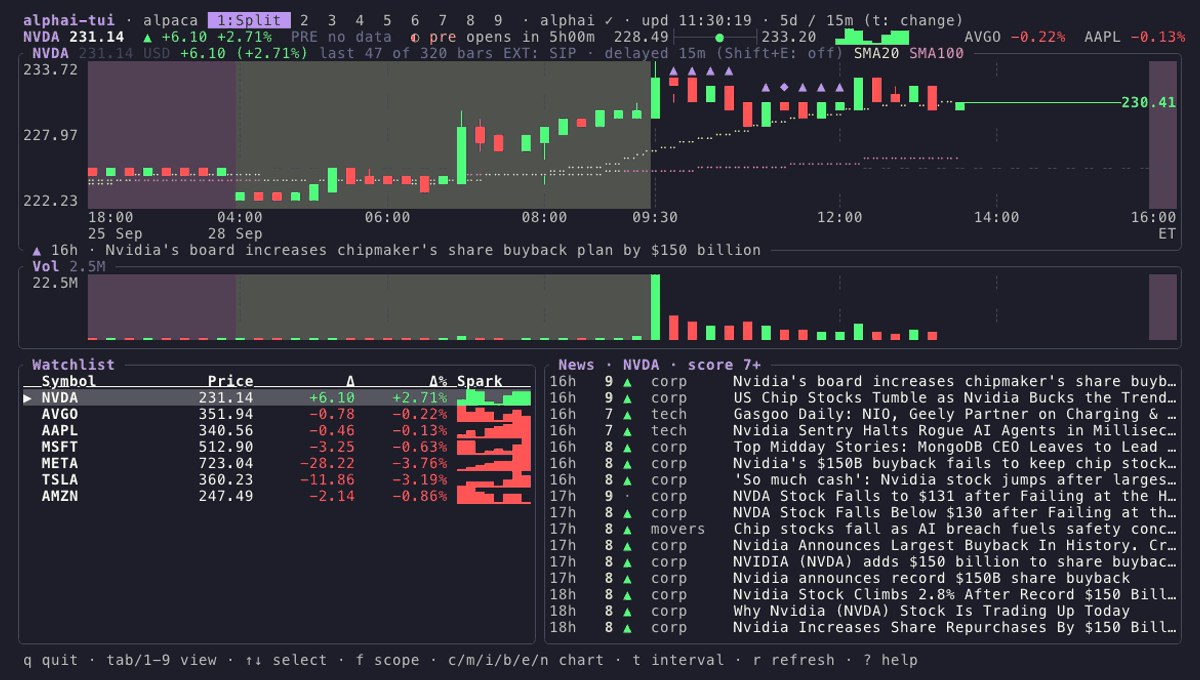This screenshot has width=1200, height=680.
Task: Click the up arrow in the Why Nvidia Stock row
Action: click(627, 611)
